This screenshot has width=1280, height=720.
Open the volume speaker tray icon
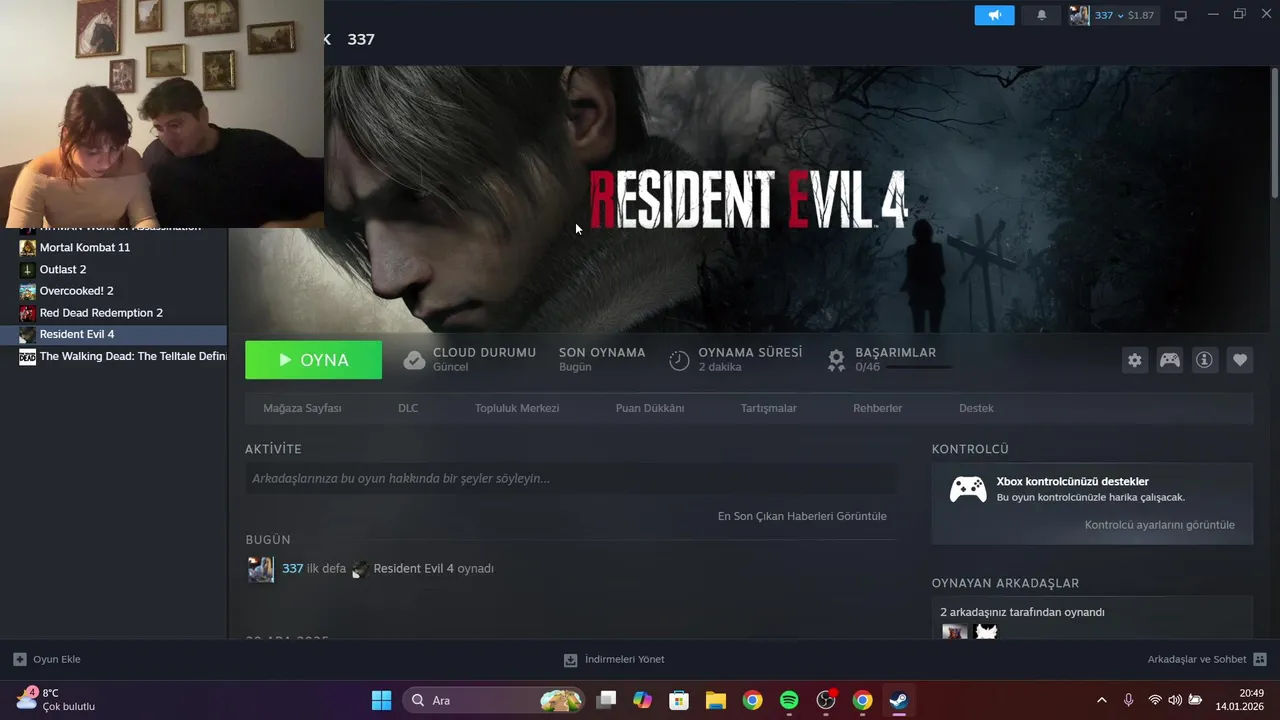click(1175, 700)
